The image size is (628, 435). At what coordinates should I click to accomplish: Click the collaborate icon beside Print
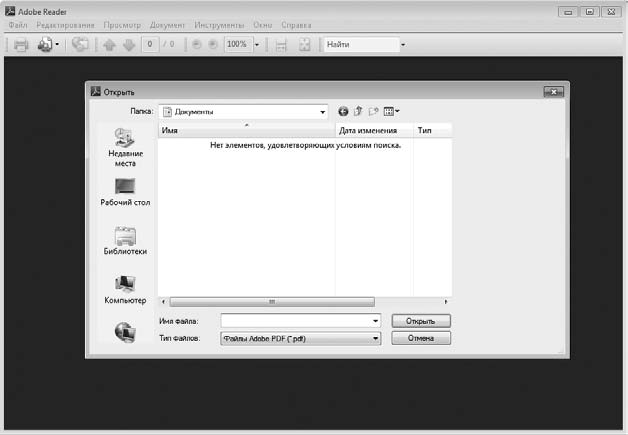tap(44, 44)
